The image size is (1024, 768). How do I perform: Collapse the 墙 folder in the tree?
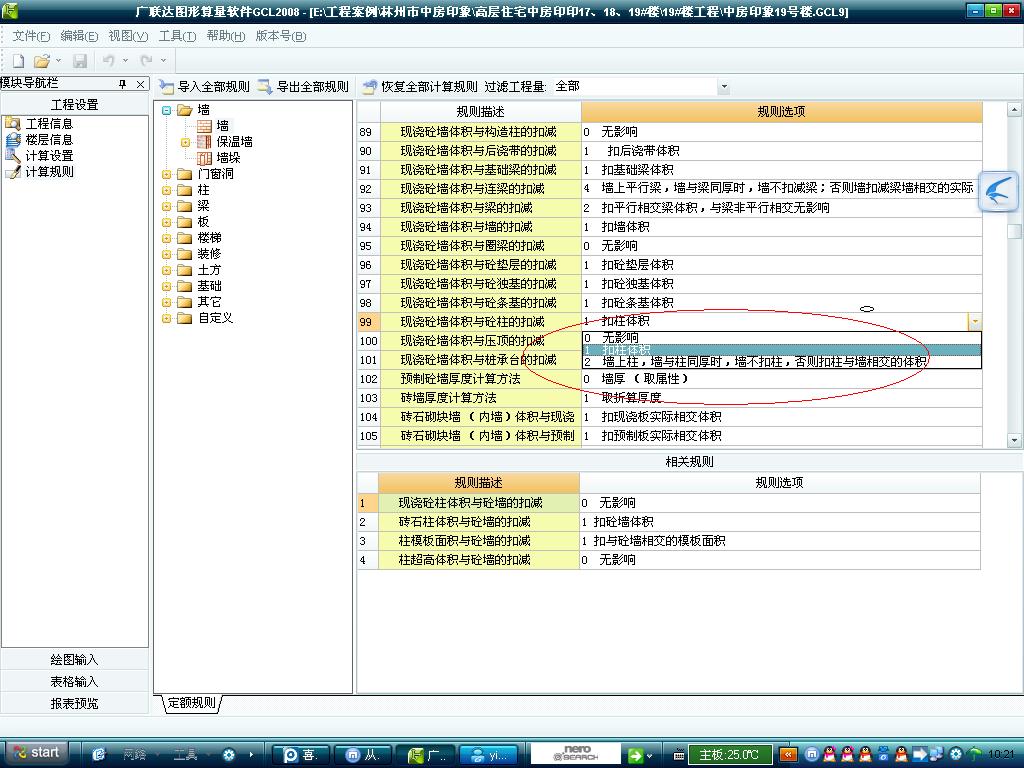pos(167,111)
